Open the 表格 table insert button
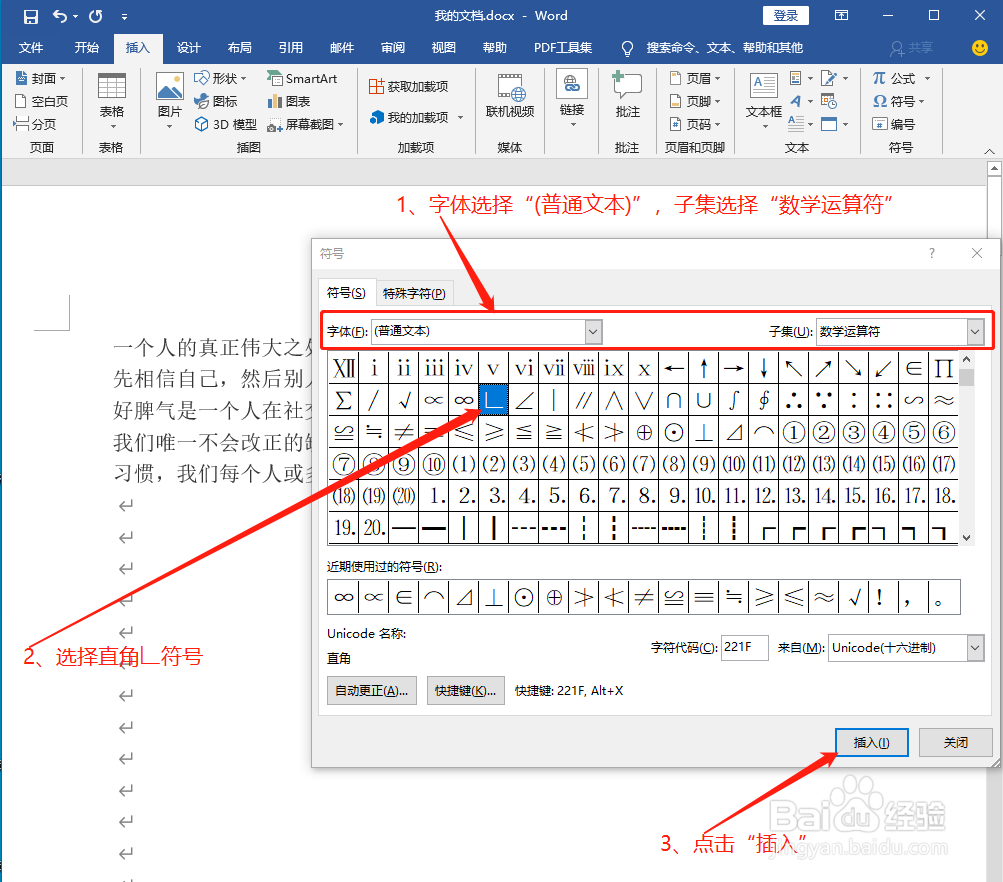 tap(112, 100)
